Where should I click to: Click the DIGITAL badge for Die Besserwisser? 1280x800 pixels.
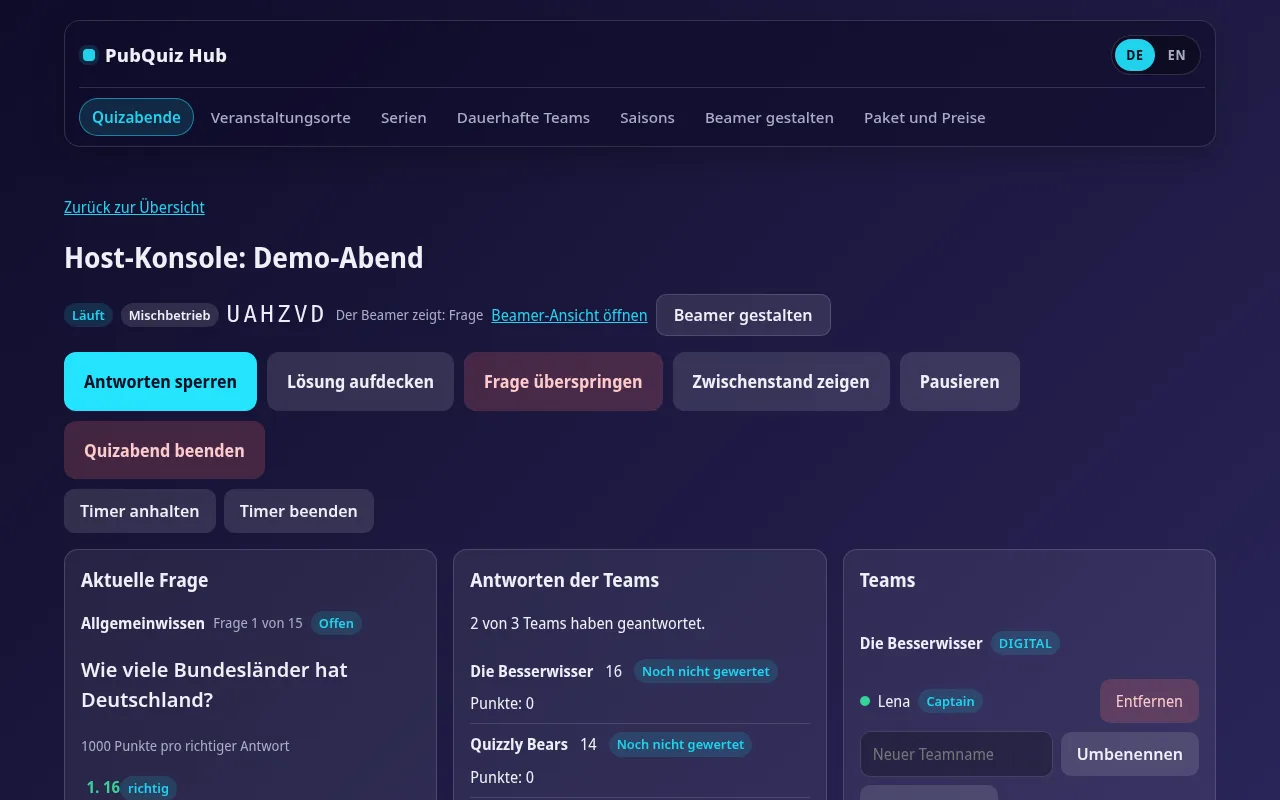1025,643
